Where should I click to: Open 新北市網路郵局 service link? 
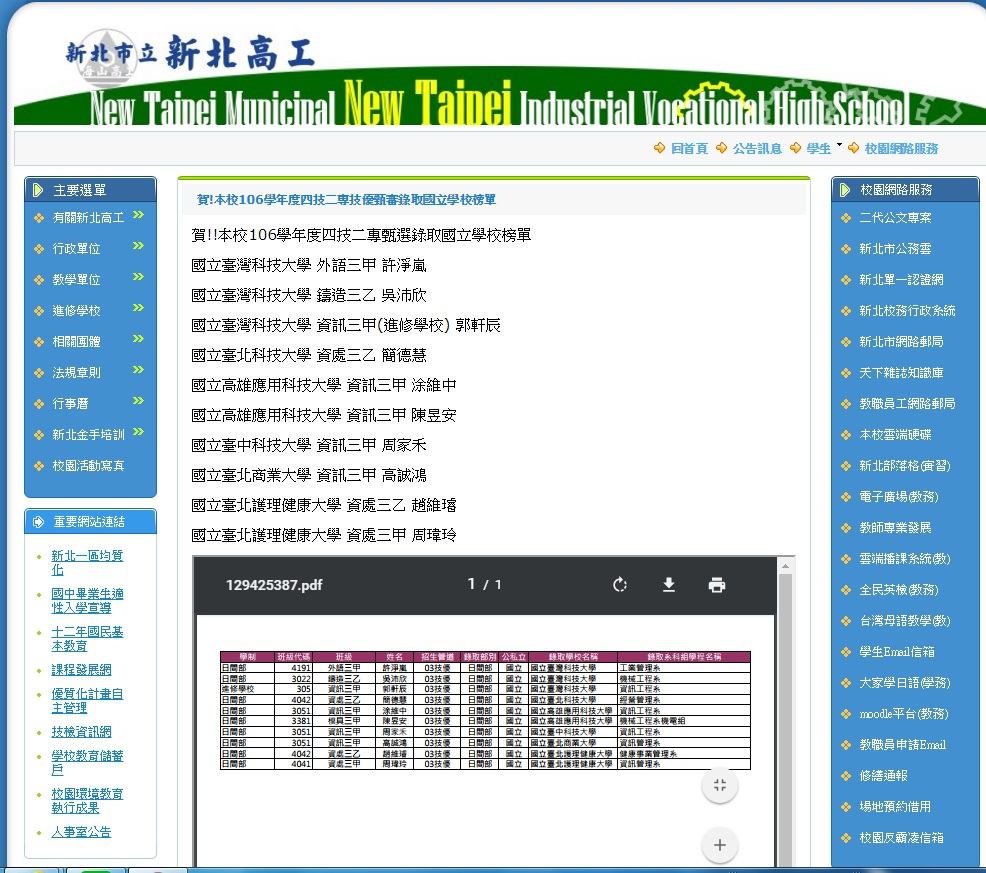[901, 342]
